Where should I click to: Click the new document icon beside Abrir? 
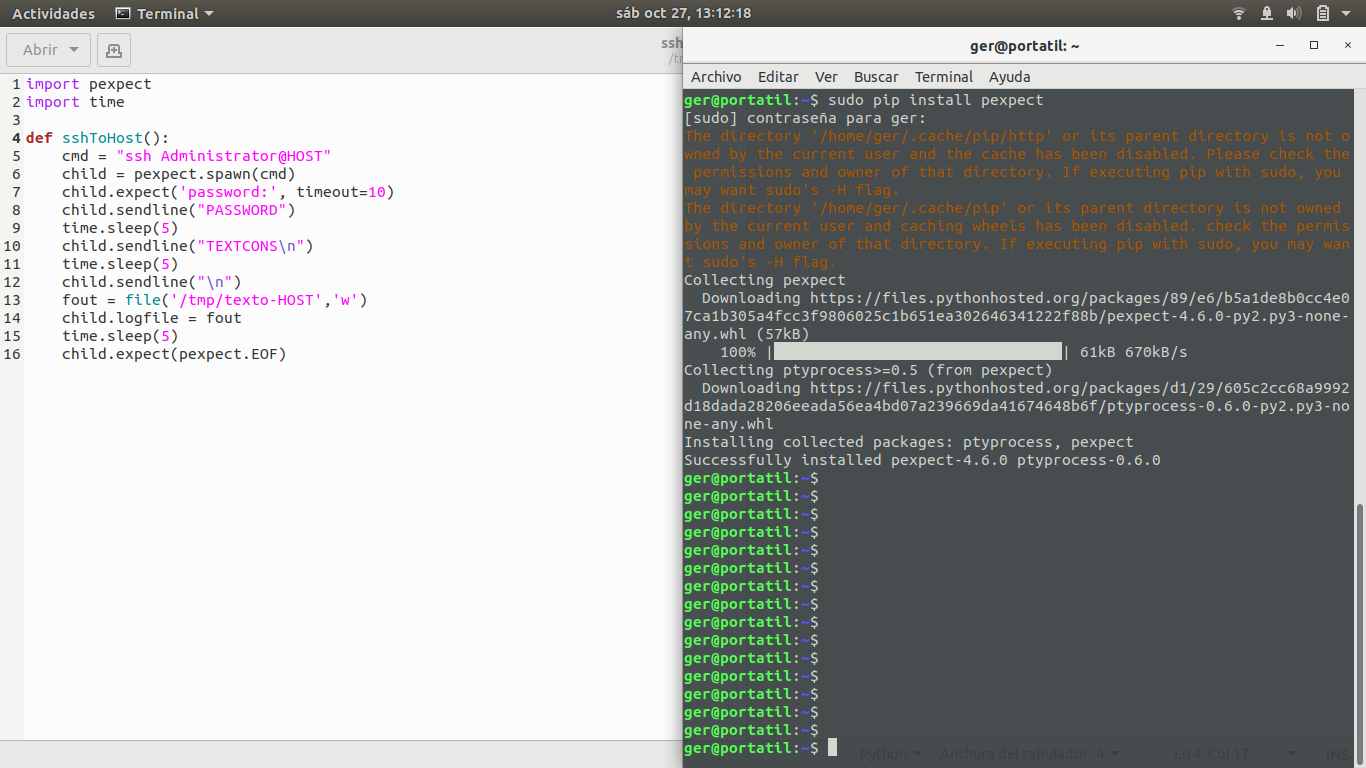(113, 50)
